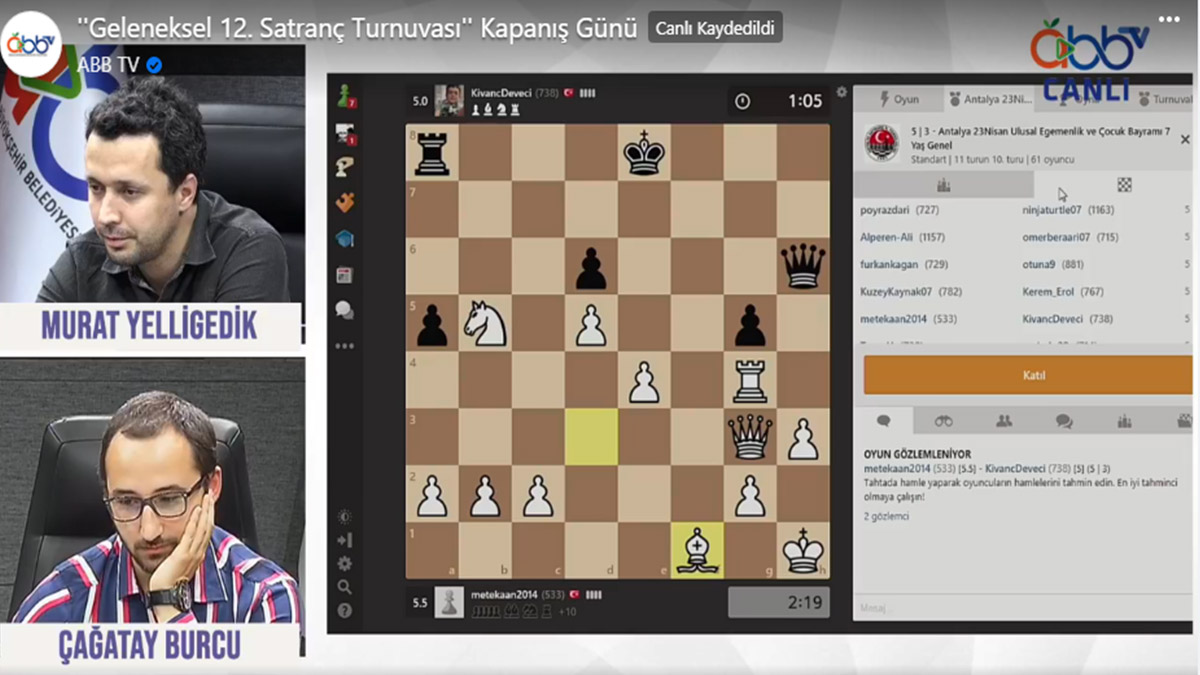Screen dimensions: 1200x675
Task: Open the Lessons graduation cap icon
Action: [x=345, y=238]
